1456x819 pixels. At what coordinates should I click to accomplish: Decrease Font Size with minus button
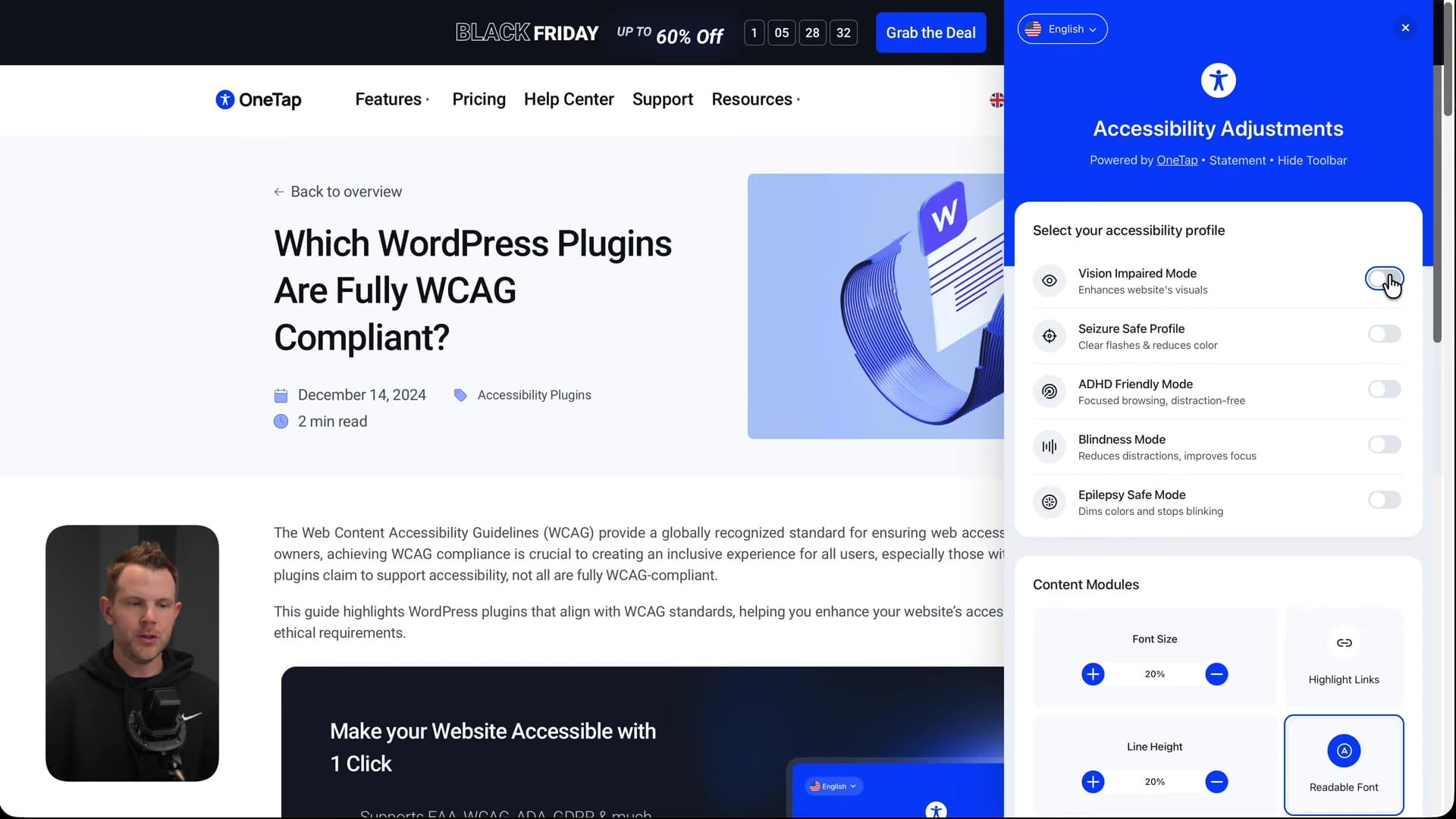(x=1216, y=674)
